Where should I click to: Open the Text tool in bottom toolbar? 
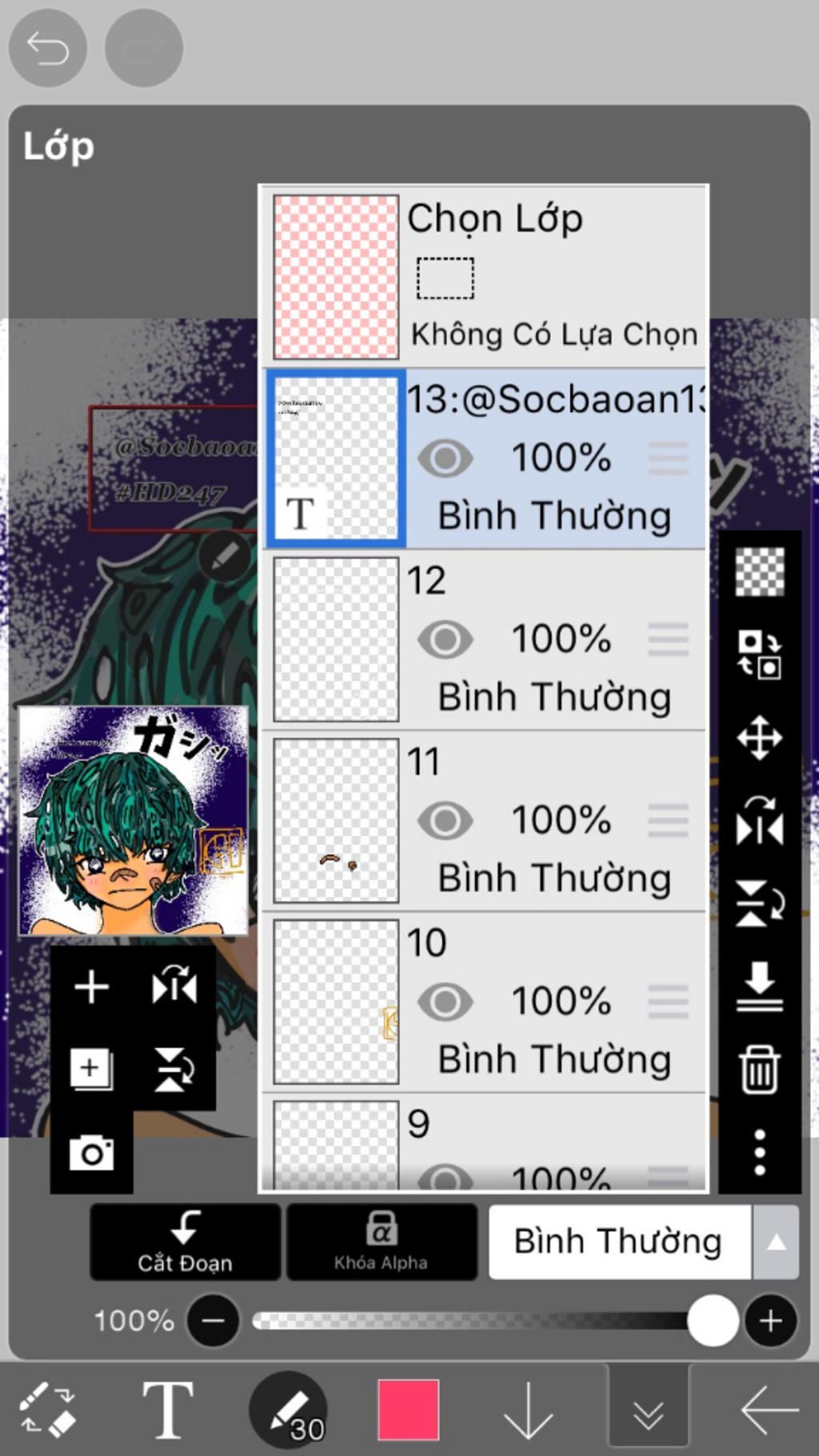167,1410
